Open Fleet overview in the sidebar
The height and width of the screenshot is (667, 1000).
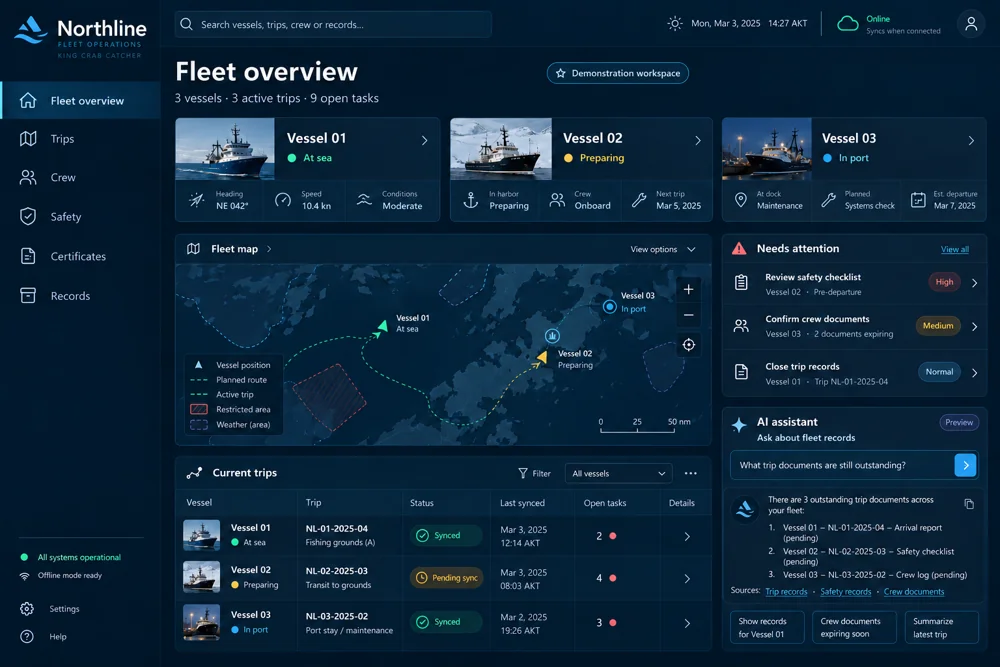click(x=80, y=101)
